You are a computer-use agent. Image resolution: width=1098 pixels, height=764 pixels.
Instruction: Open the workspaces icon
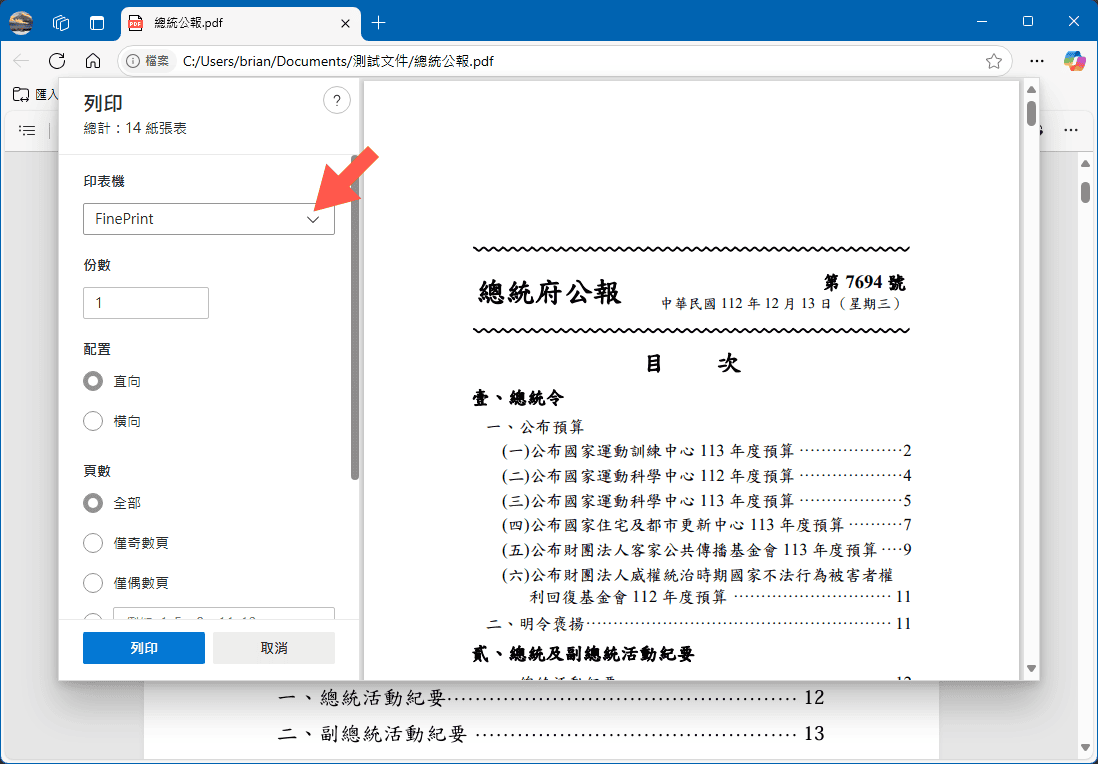(61, 22)
